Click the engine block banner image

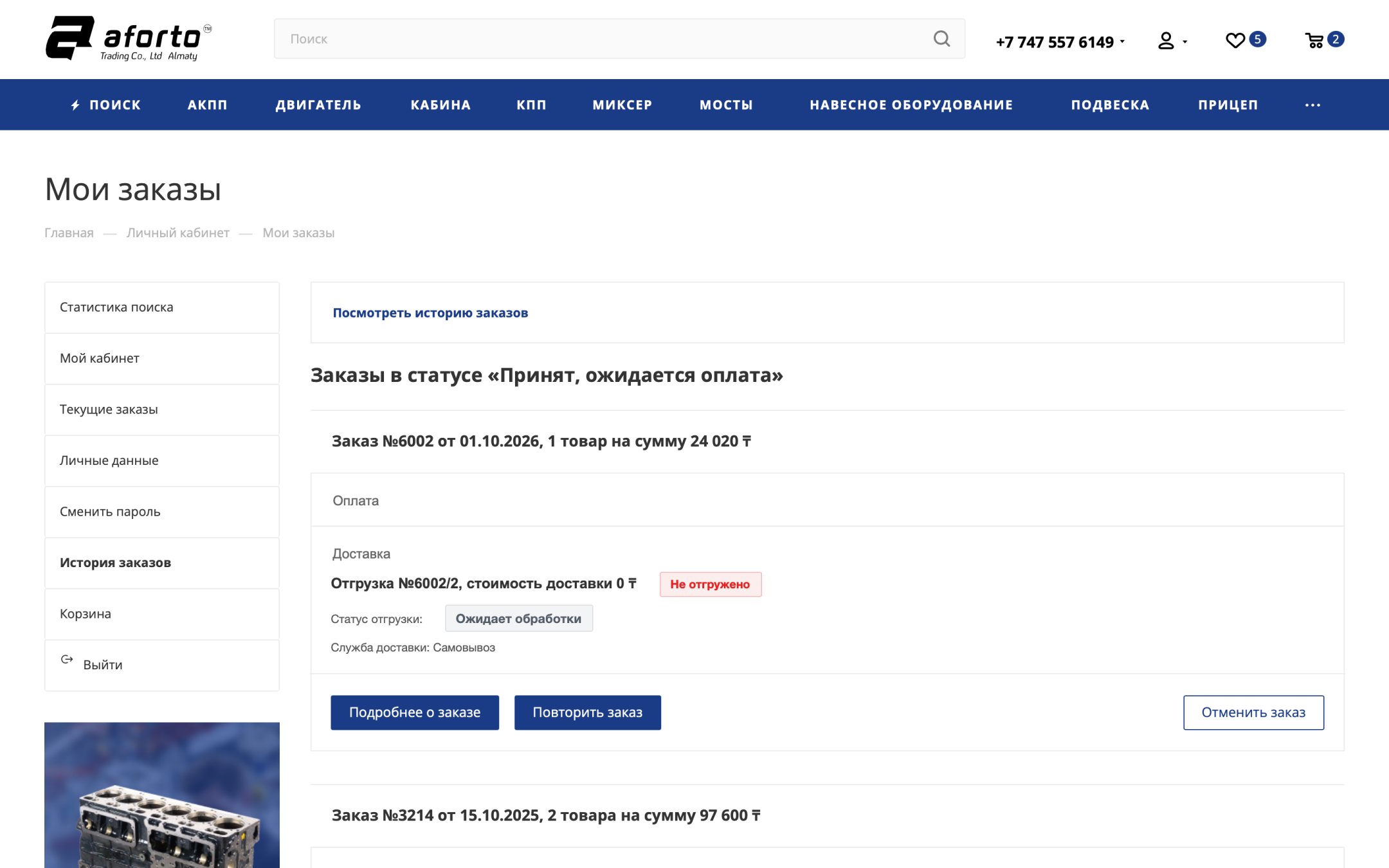162,795
